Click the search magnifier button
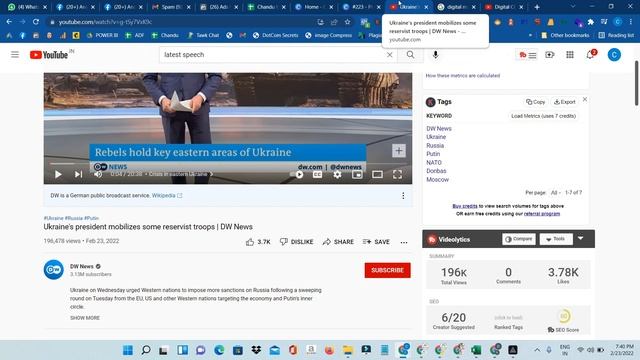This screenshot has height=360, width=640. coord(410,55)
